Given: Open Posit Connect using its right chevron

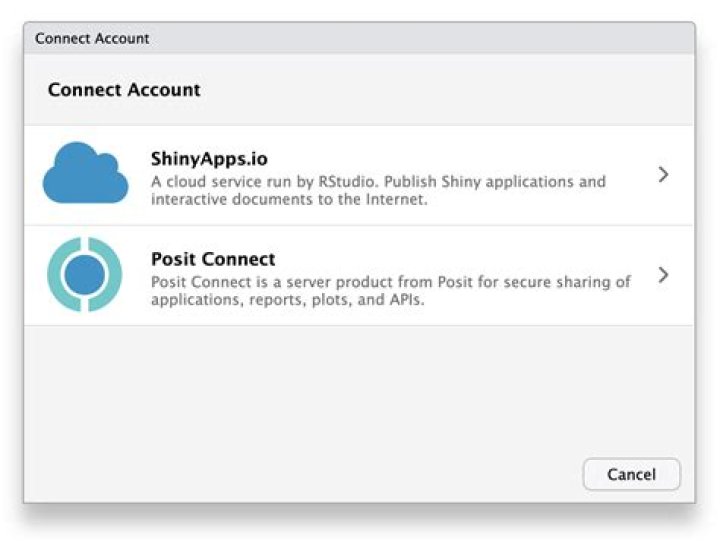Looking at the screenshot, I should (663, 275).
